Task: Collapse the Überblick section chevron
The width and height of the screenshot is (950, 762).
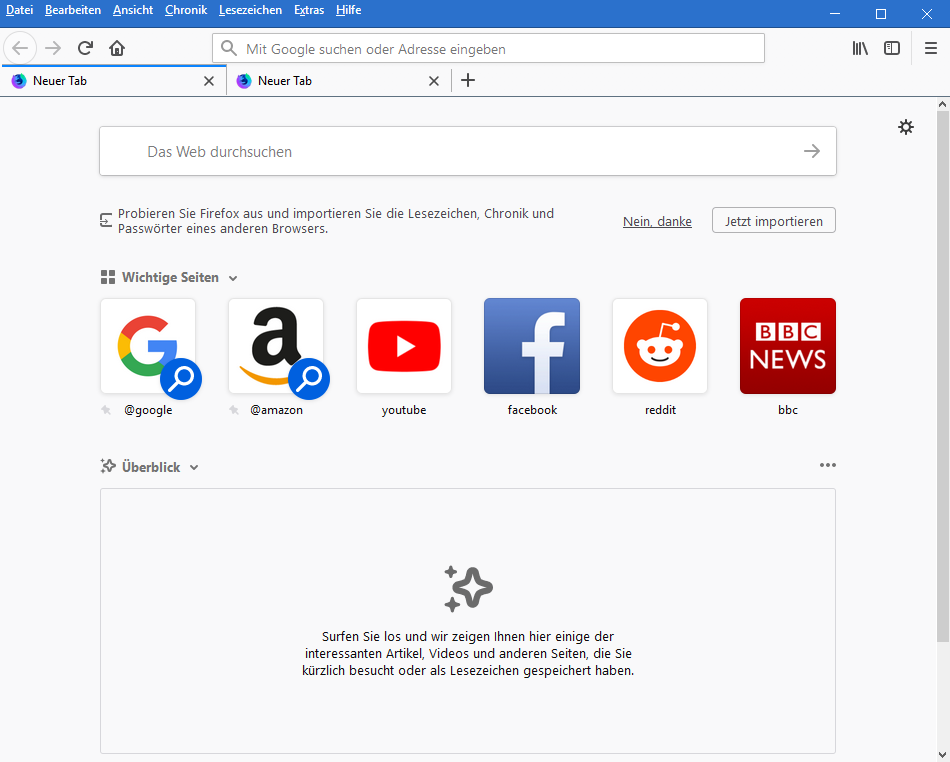Action: (x=194, y=468)
